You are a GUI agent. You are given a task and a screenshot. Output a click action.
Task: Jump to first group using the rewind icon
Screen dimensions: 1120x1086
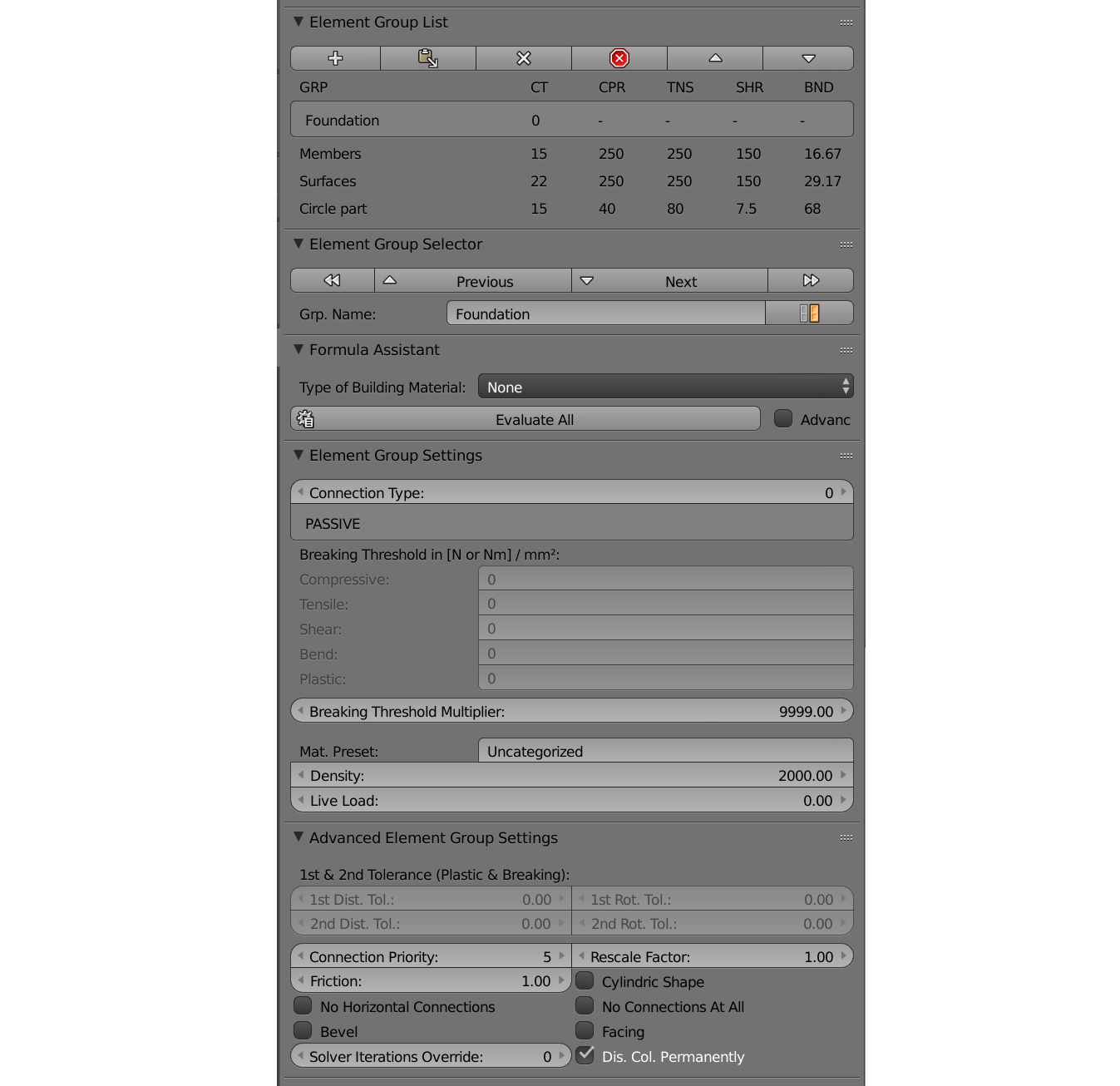(x=332, y=280)
